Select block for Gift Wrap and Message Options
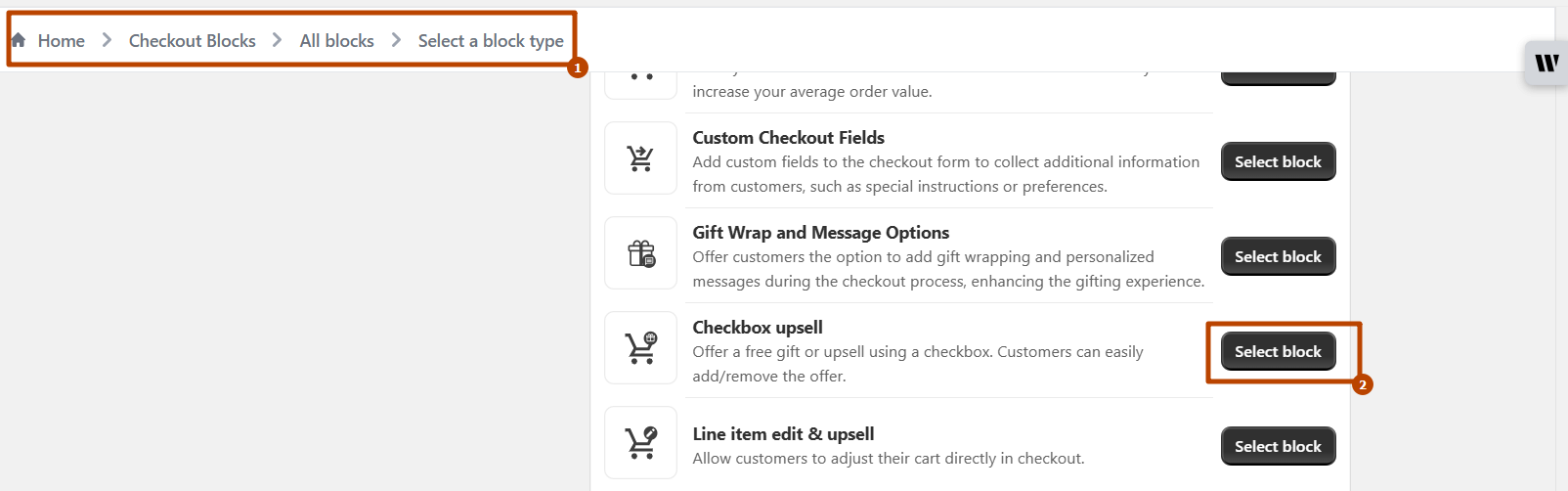 coord(1278,256)
